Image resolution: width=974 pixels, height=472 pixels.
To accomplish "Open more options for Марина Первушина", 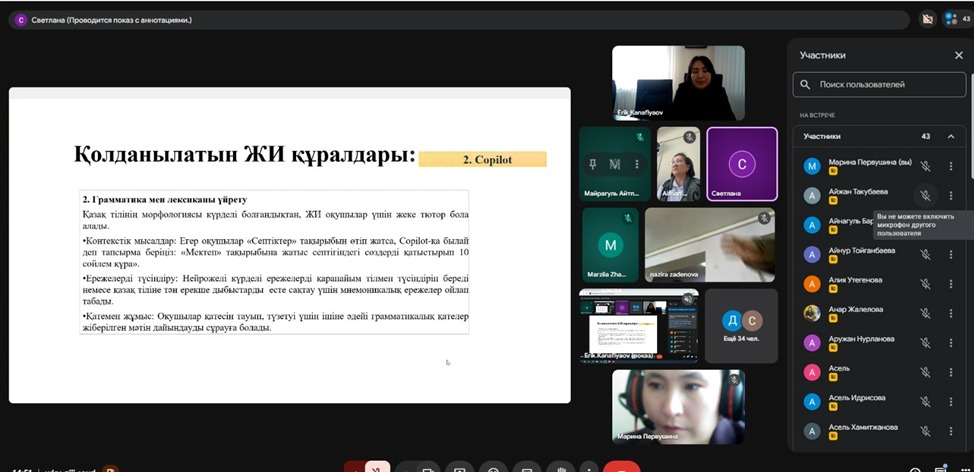I will pos(951,166).
